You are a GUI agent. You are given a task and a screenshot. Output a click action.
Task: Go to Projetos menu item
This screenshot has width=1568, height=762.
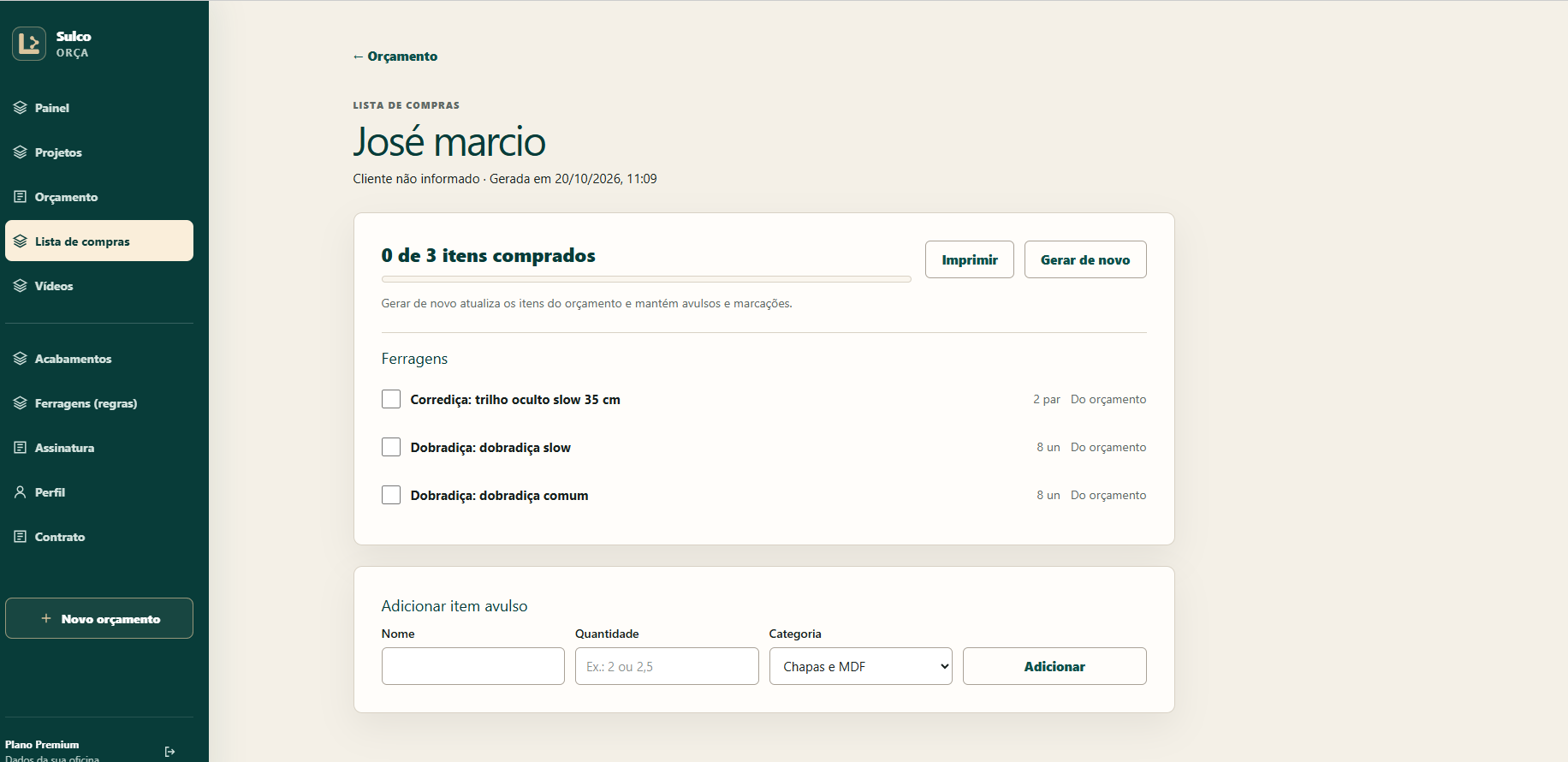coord(99,152)
